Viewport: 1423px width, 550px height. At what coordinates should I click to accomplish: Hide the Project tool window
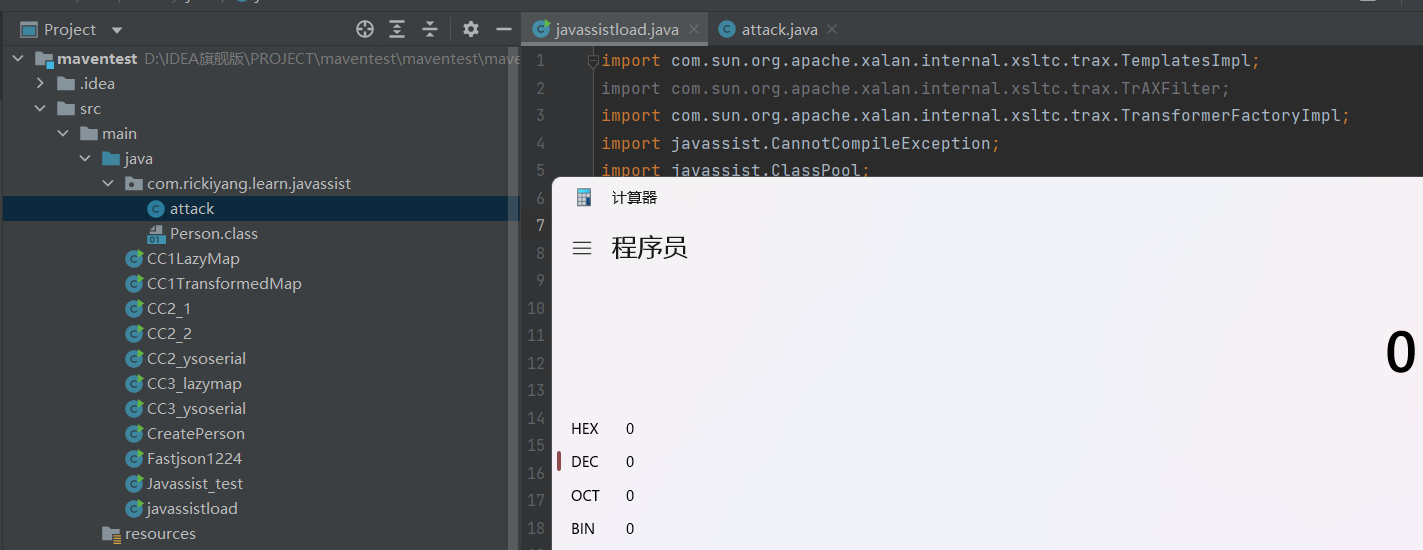pos(504,29)
